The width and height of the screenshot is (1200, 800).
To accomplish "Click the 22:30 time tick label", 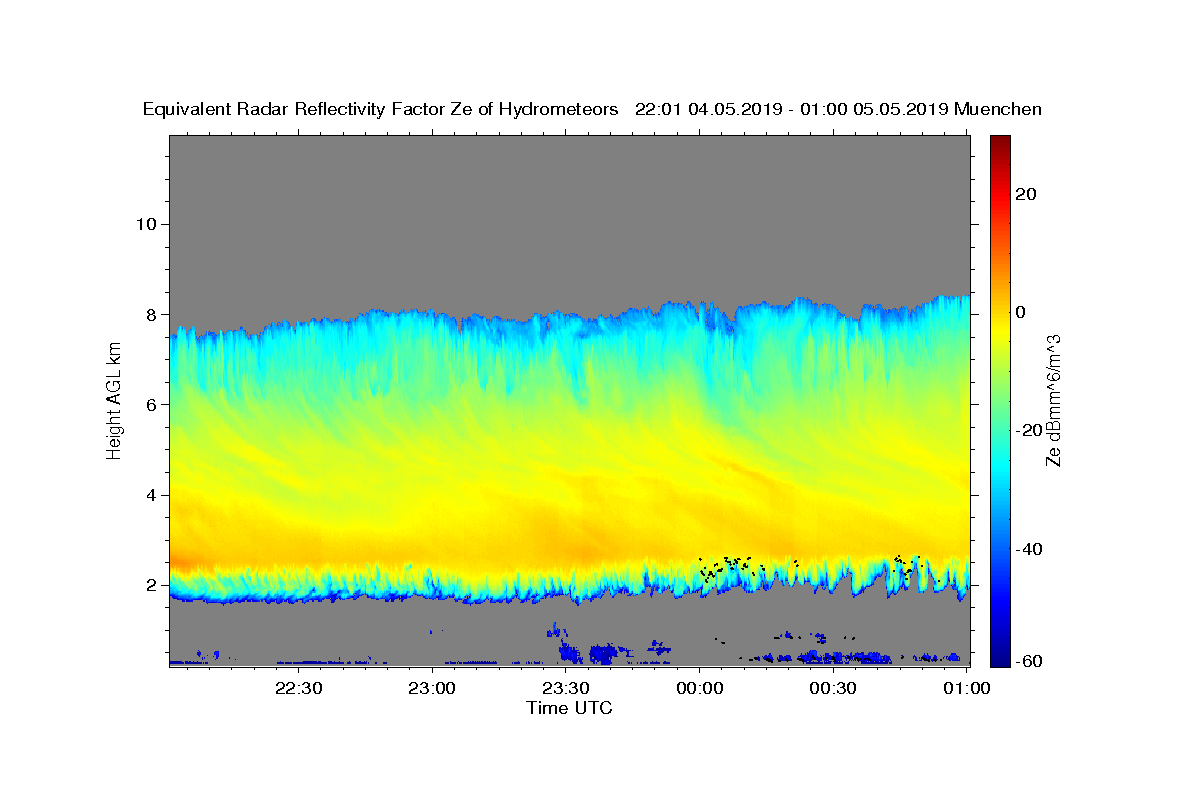I will point(298,688).
